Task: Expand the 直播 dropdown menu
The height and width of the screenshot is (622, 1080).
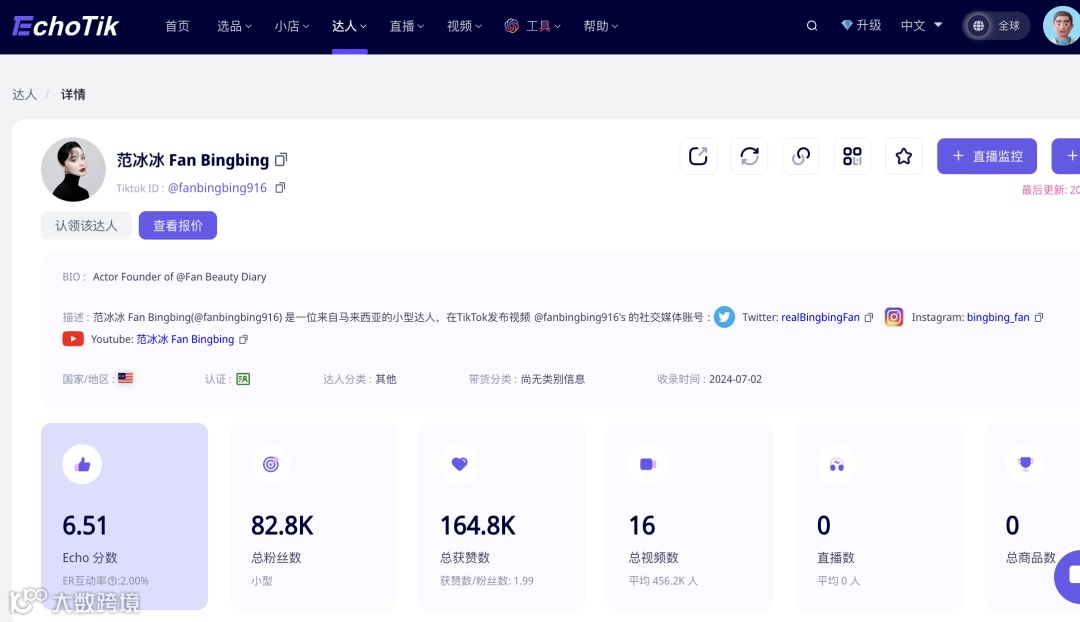Action: pos(406,26)
